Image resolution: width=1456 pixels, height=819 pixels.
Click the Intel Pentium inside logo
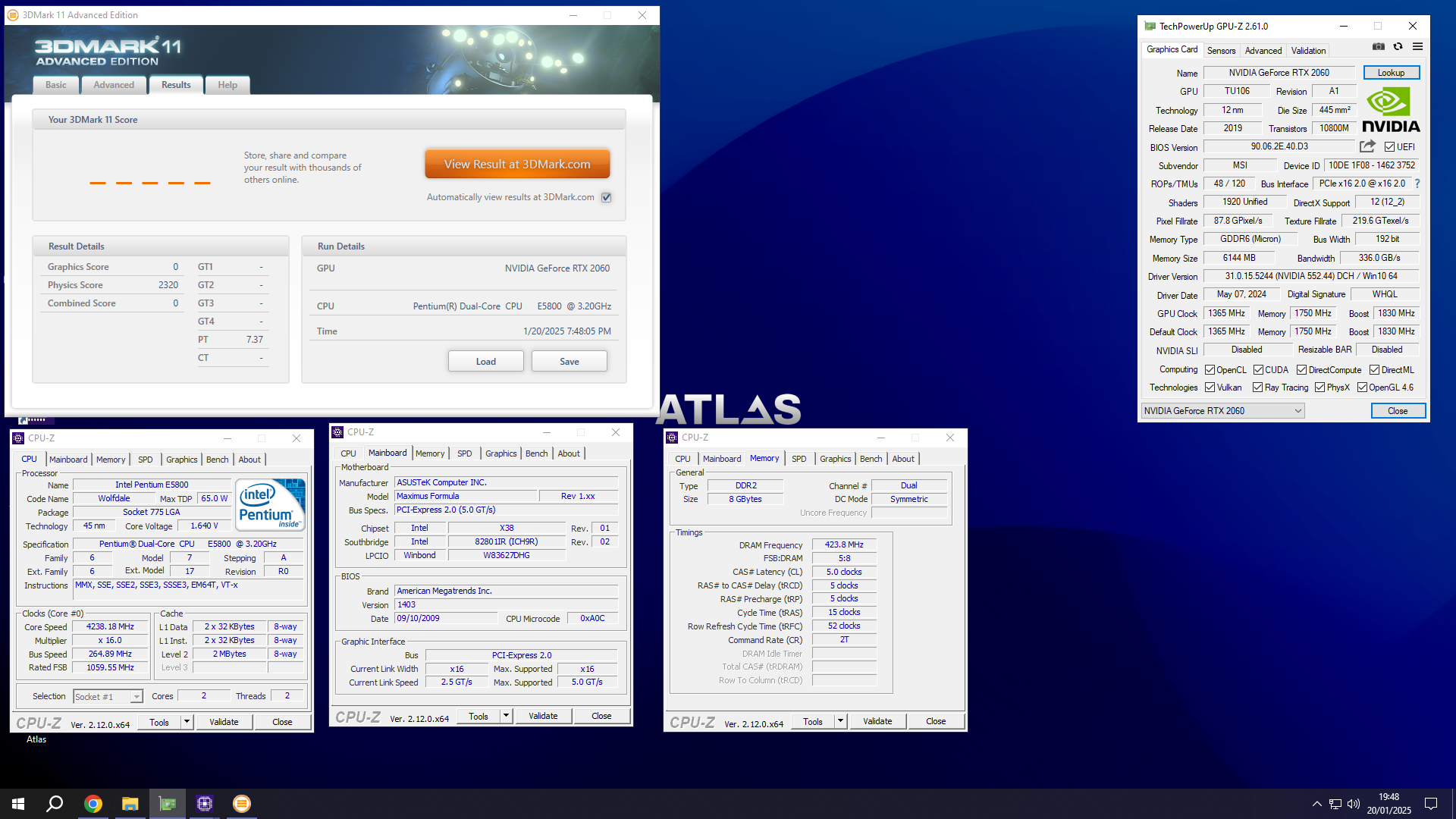(270, 504)
